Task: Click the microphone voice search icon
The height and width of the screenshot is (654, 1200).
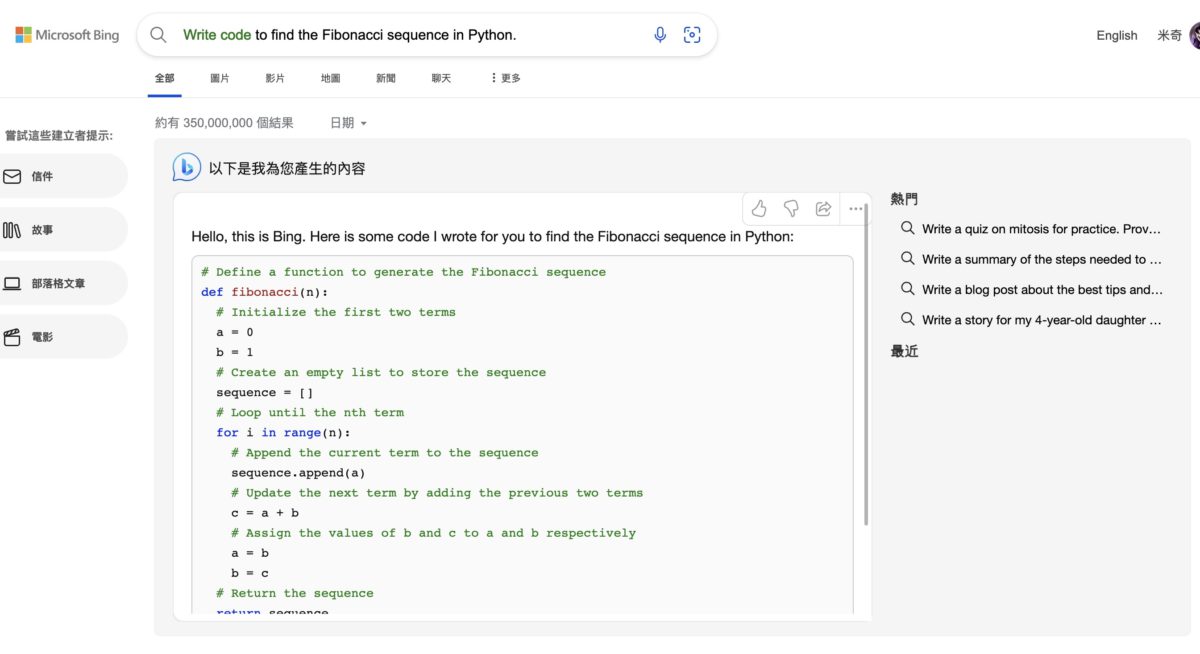Action: pos(660,34)
